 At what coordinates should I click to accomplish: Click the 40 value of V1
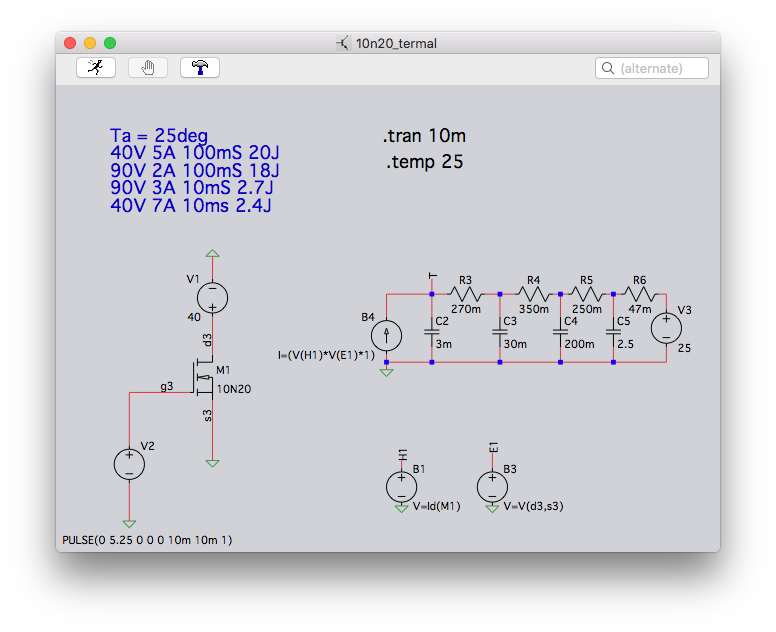(x=194, y=317)
